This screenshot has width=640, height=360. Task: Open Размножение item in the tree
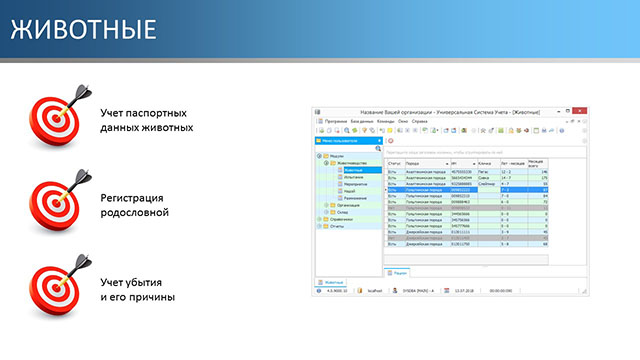click(355, 198)
